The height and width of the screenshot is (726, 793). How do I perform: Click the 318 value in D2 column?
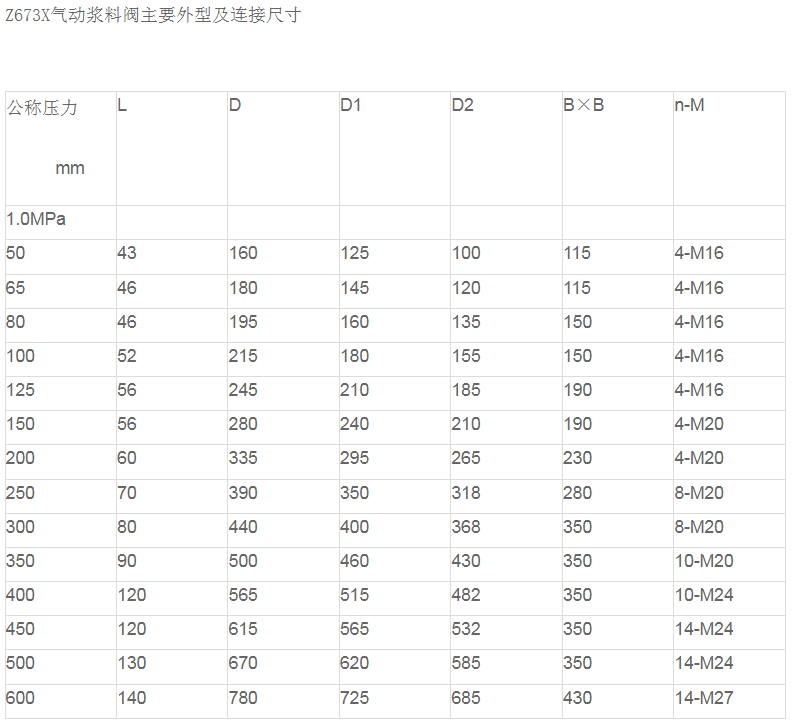click(466, 493)
